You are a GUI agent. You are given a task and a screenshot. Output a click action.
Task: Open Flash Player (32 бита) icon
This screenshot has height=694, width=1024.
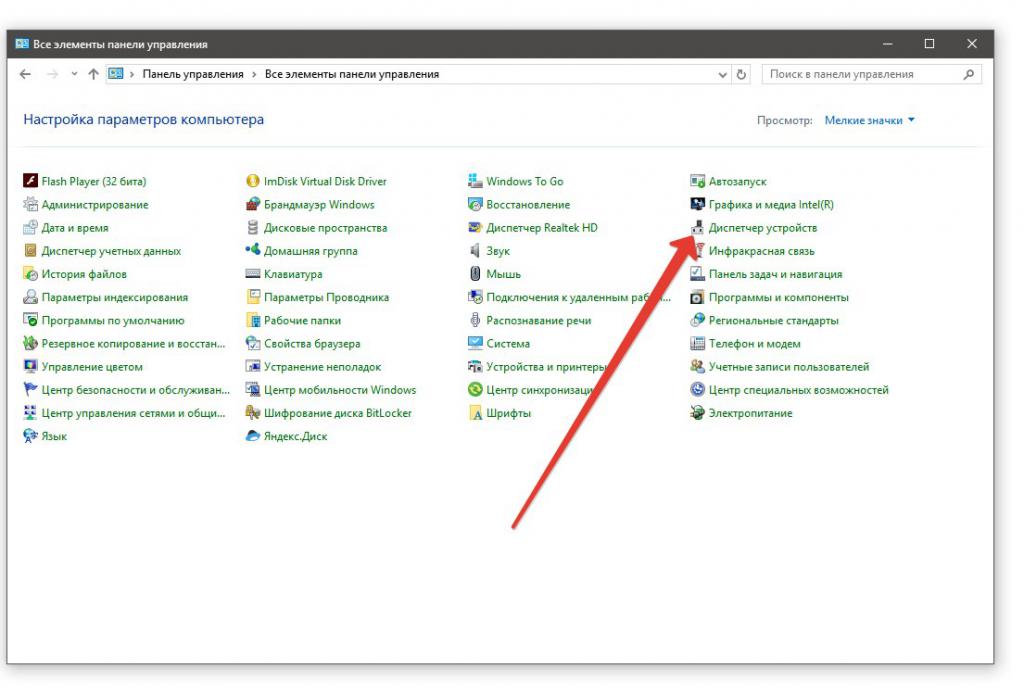tap(30, 181)
